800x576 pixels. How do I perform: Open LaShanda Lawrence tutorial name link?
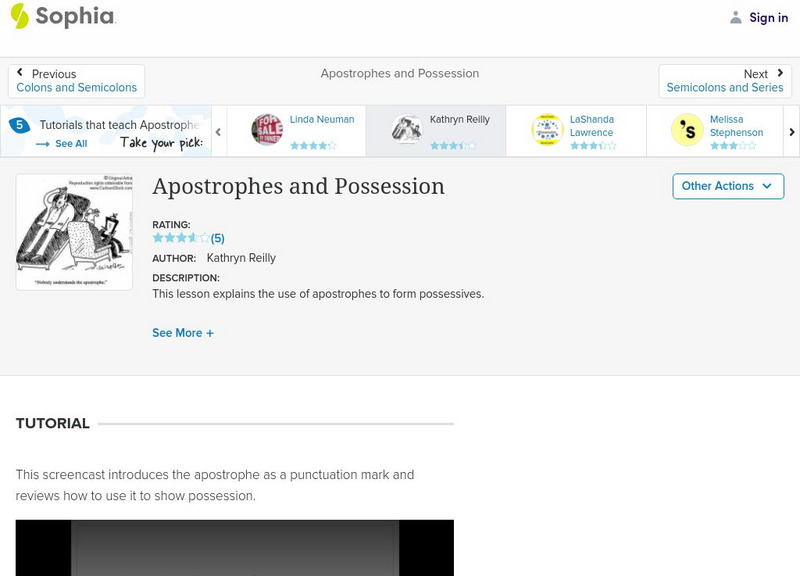pyautogui.click(x=592, y=126)
